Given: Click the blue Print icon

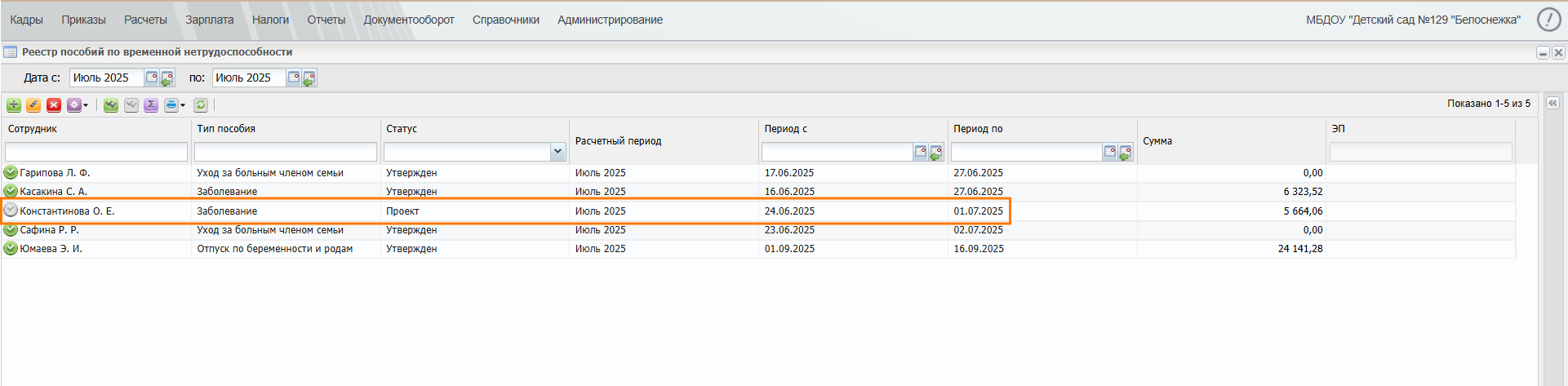Looking at the screenshot, I should (x=171, y=105).
